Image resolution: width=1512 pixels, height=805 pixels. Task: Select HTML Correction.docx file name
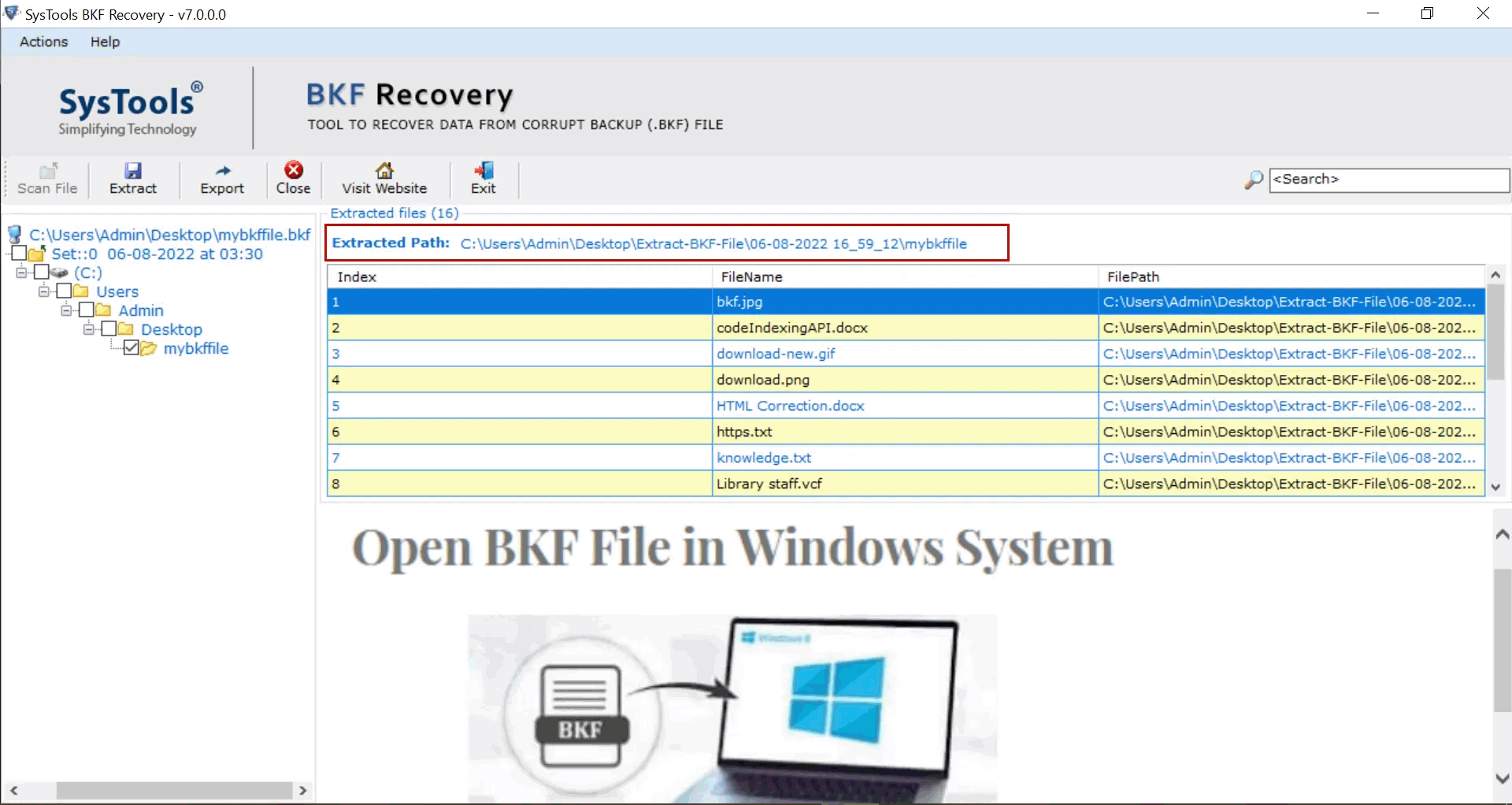click(791, 406)
